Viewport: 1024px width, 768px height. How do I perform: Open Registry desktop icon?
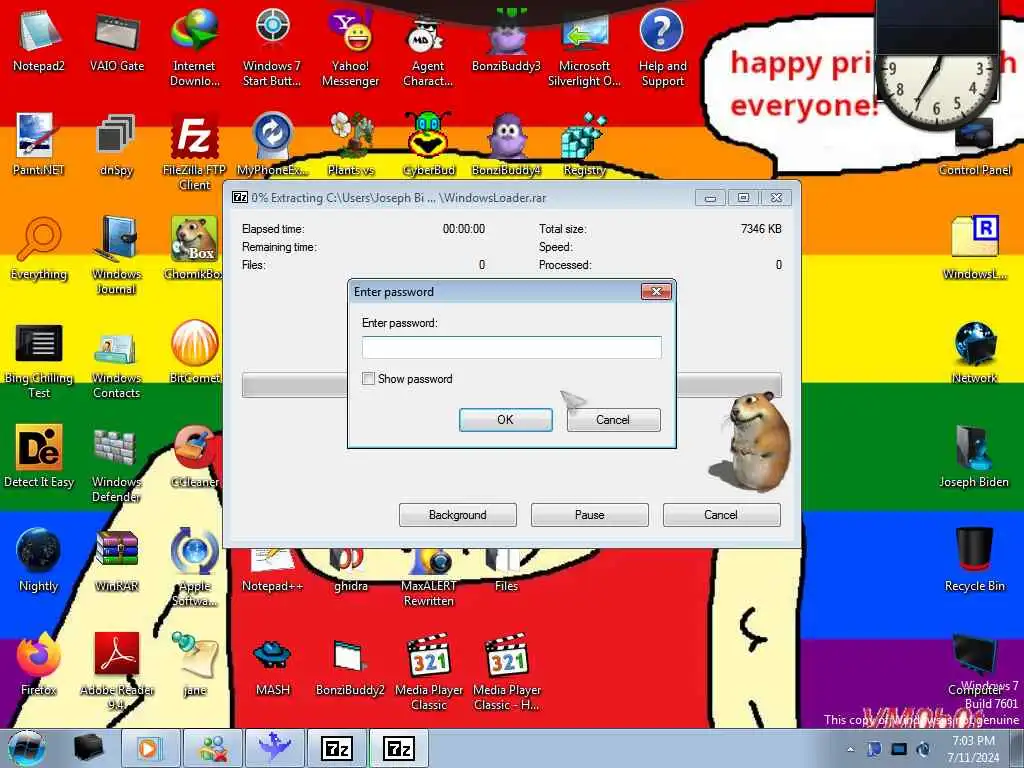pos(584,145)
